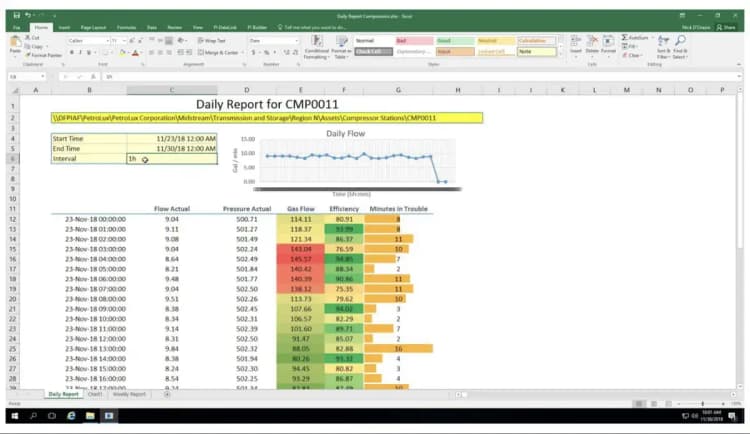Toggle Bold formatting in Font group
The height and width of the screenshot is (434, 750).
71,52
